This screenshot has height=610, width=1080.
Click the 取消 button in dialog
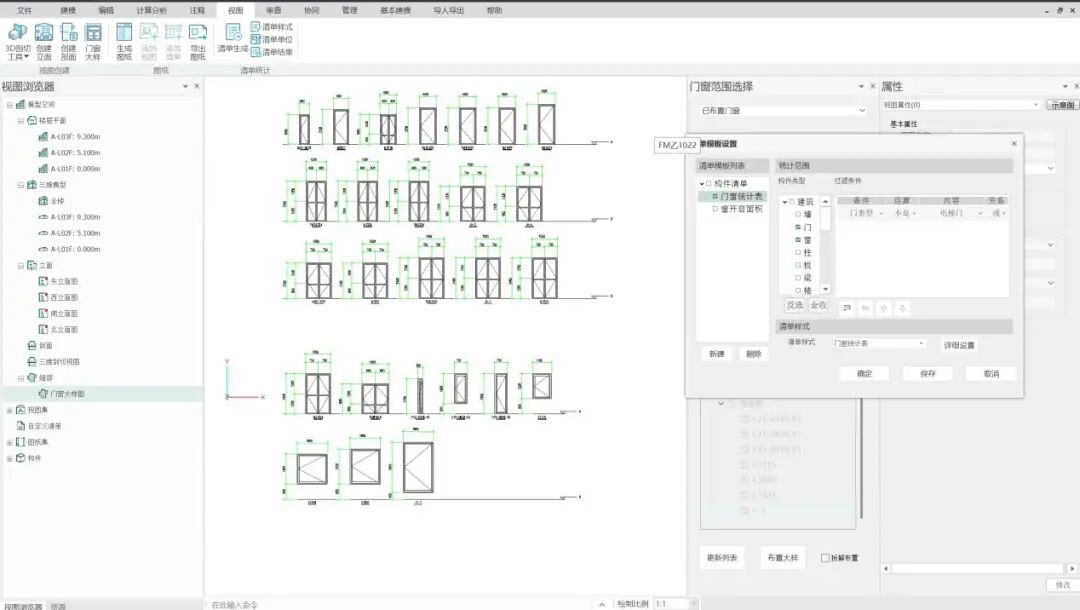pos(991,374)
